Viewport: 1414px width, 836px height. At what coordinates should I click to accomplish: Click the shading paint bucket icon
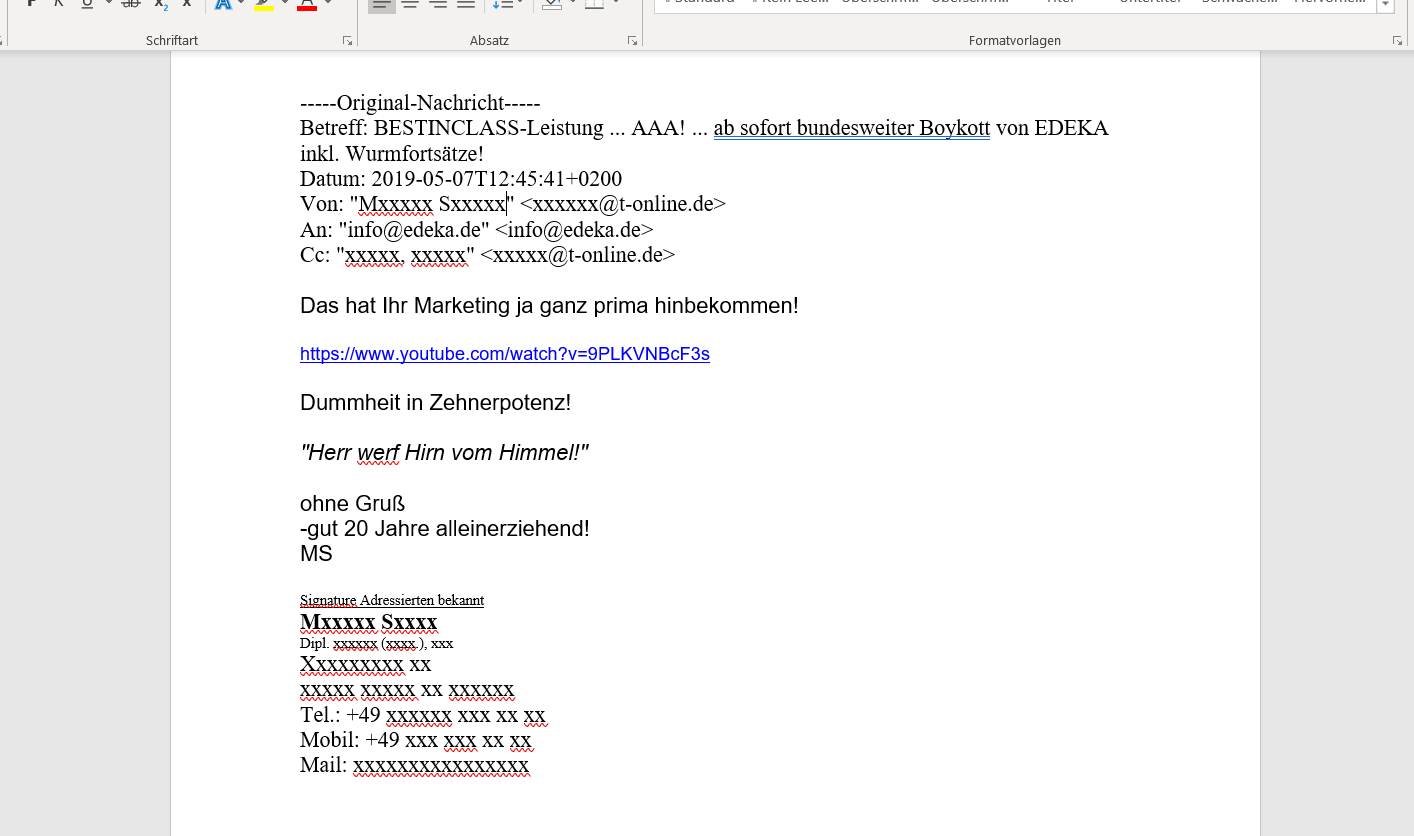pos(551,4)
